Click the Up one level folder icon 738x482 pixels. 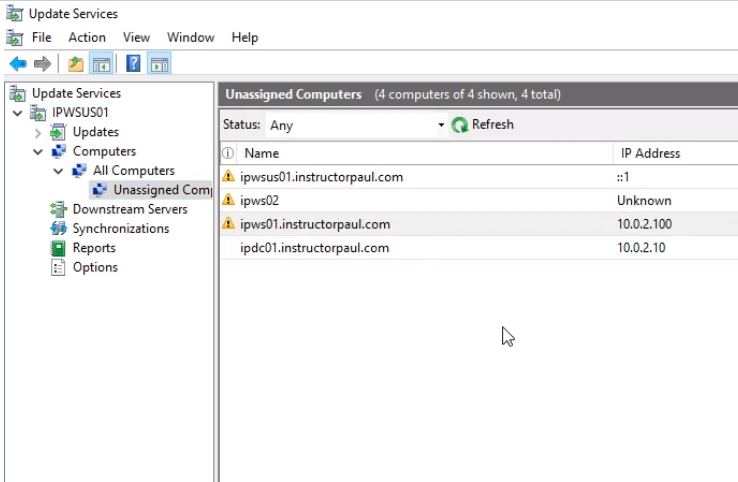(76, 64)
